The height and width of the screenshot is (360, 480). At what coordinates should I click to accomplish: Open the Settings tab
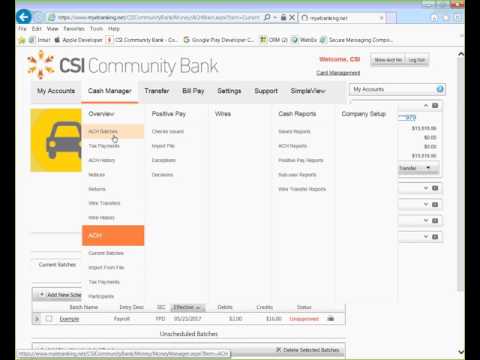(x=229, y=91)
